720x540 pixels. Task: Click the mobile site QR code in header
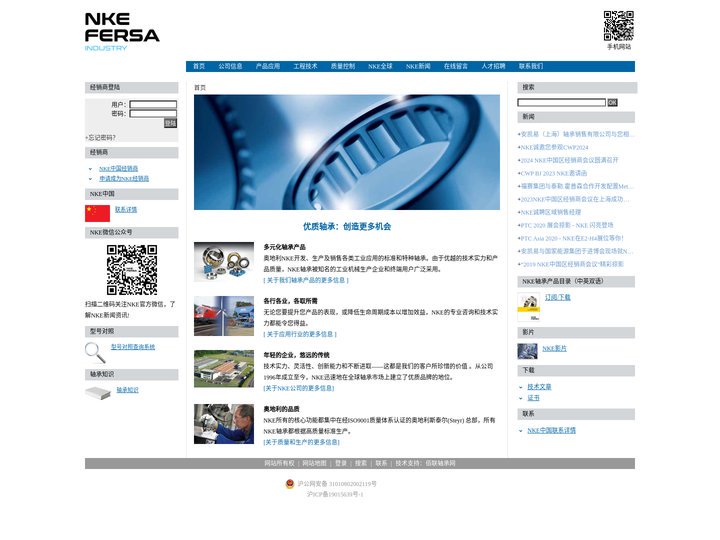[619, 26]
